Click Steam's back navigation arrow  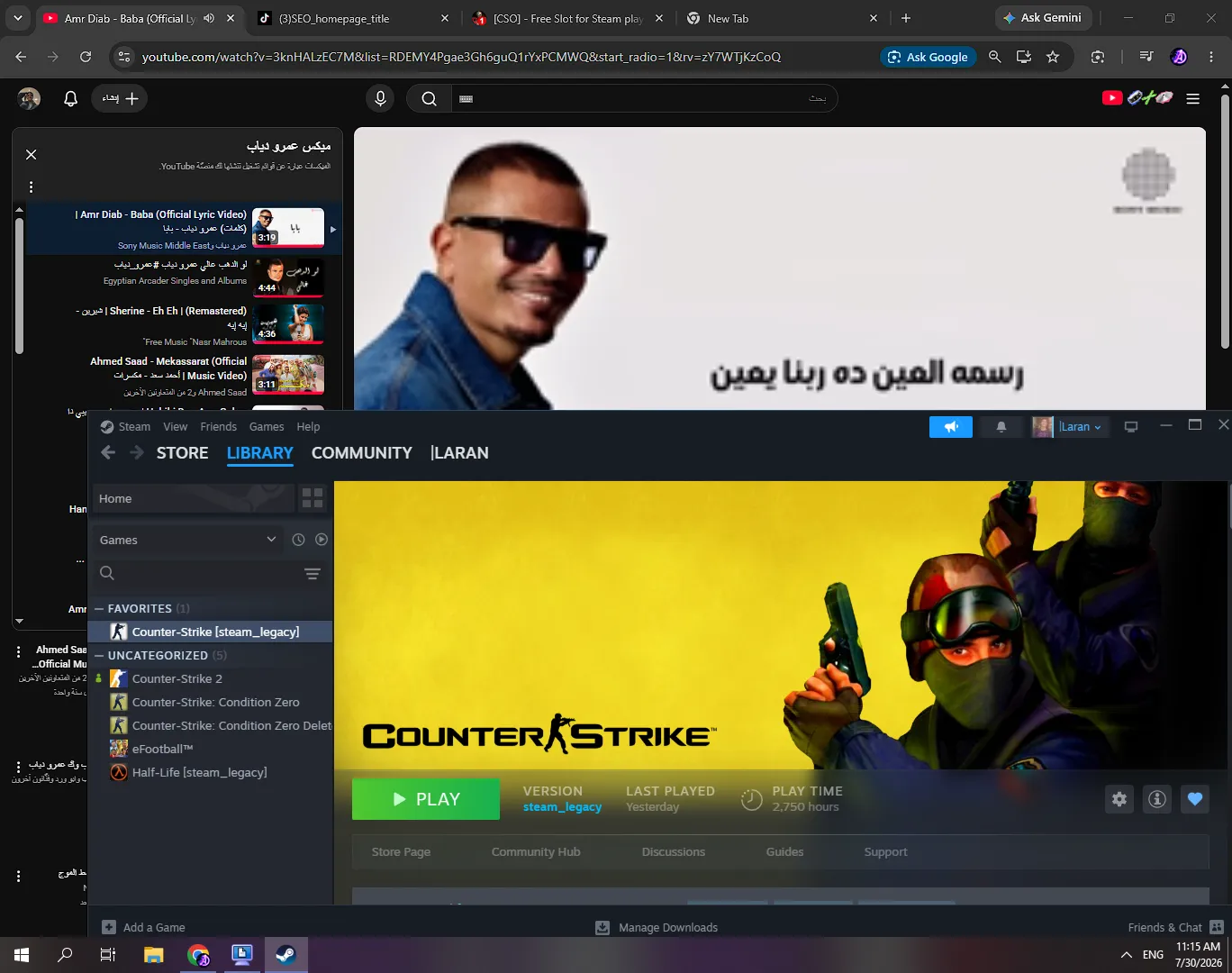[x=108, y=452]
